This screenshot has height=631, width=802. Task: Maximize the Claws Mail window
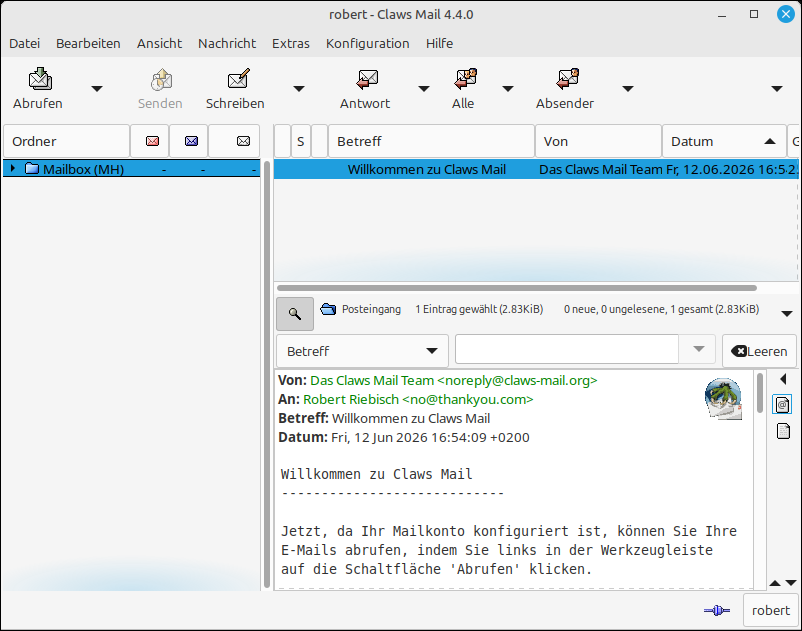click(x=754, y=14)
